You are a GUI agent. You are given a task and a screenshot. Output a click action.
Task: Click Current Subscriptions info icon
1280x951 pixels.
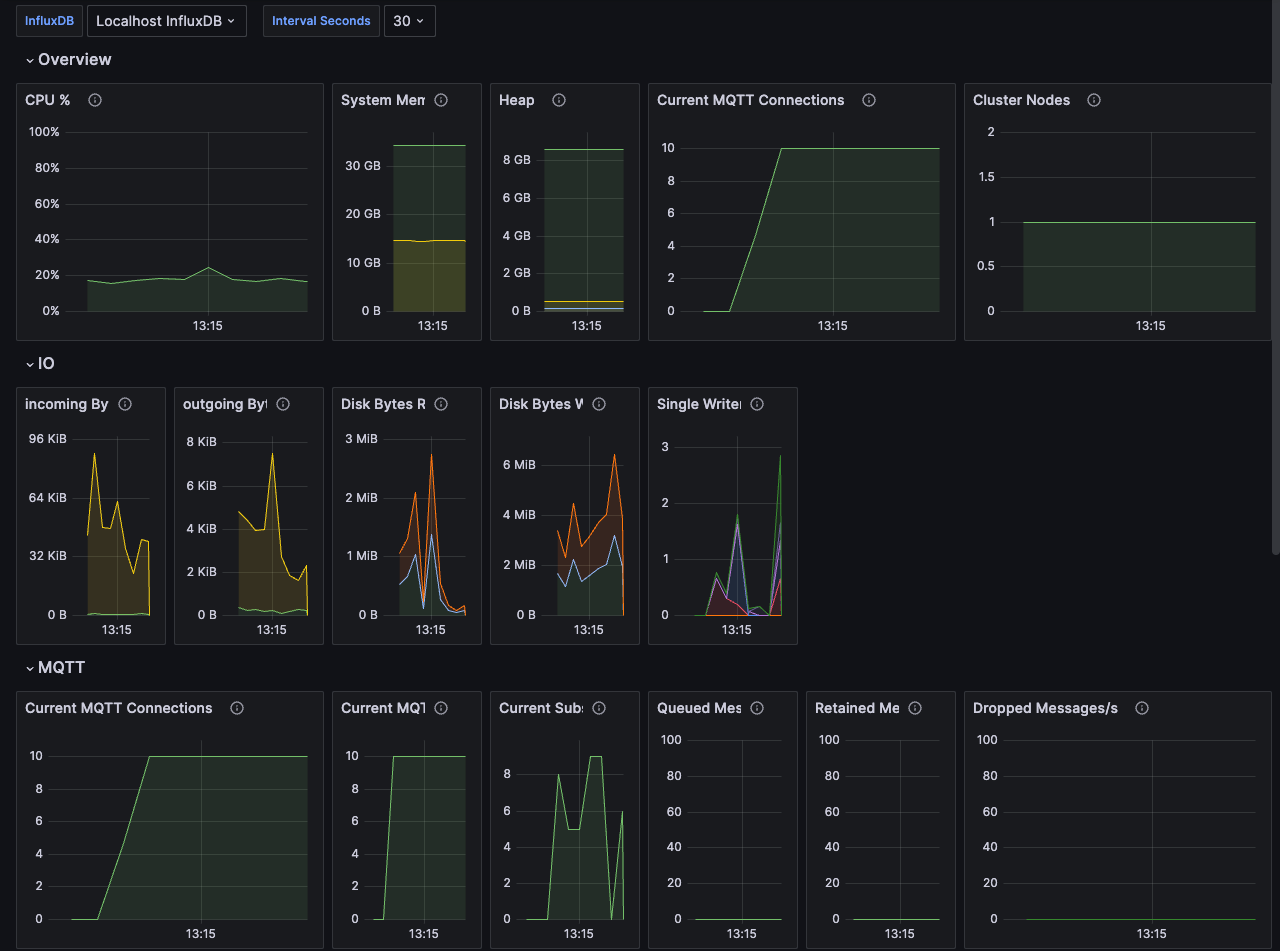(599, 708)
